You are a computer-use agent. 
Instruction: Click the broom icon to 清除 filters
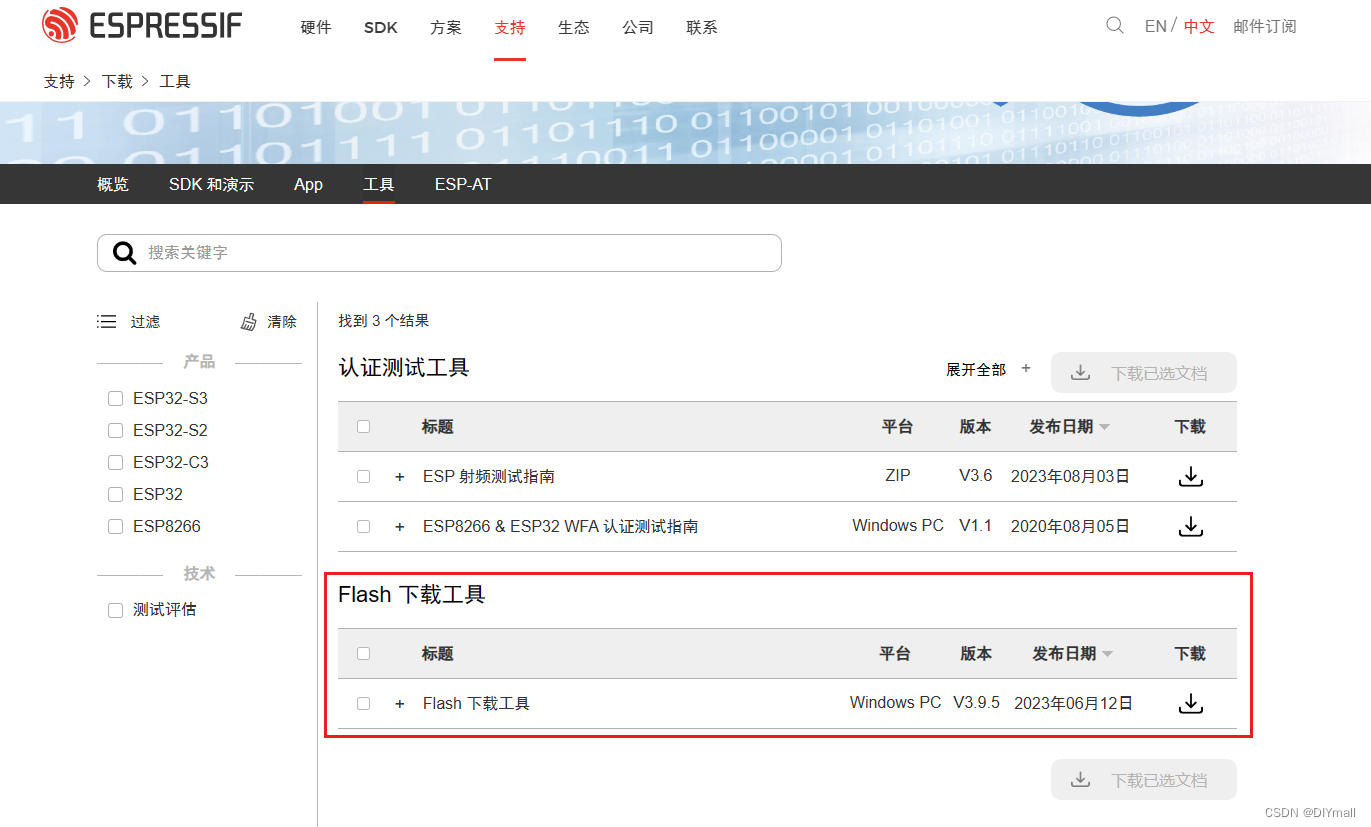point(248,321)
